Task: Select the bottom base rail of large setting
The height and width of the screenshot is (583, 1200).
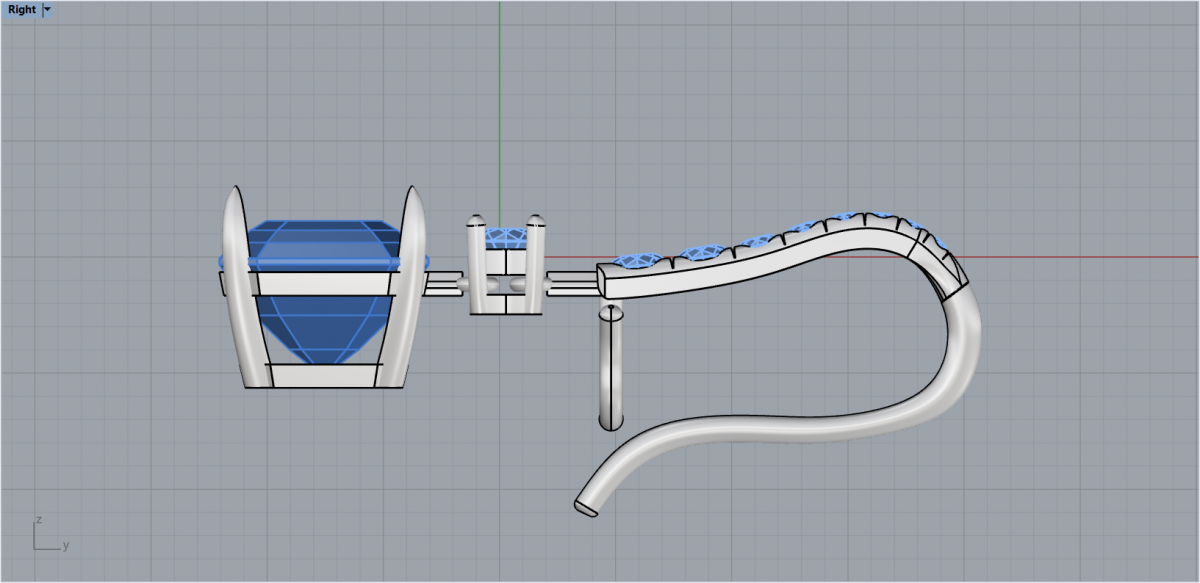Action: click(x=322, y=375)
